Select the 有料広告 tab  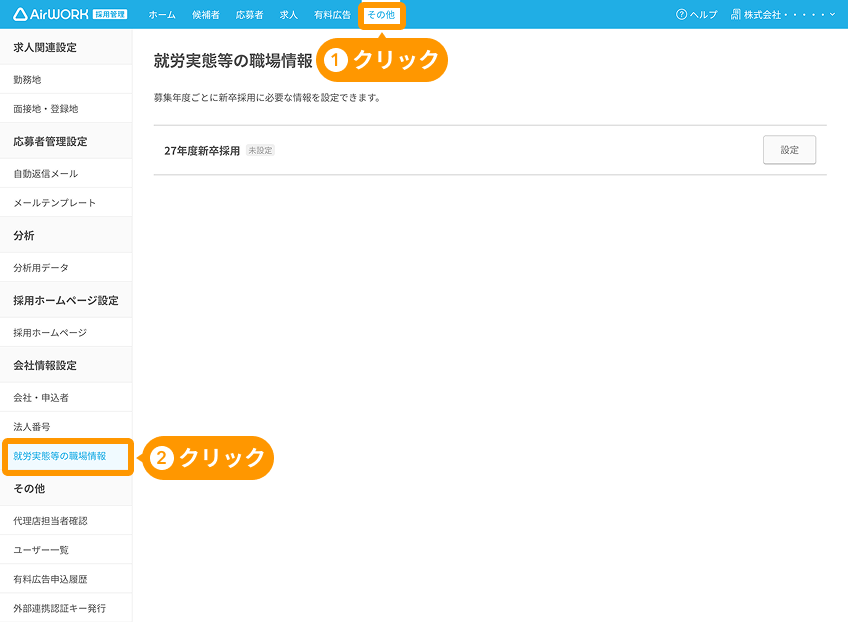coord(332,15)
